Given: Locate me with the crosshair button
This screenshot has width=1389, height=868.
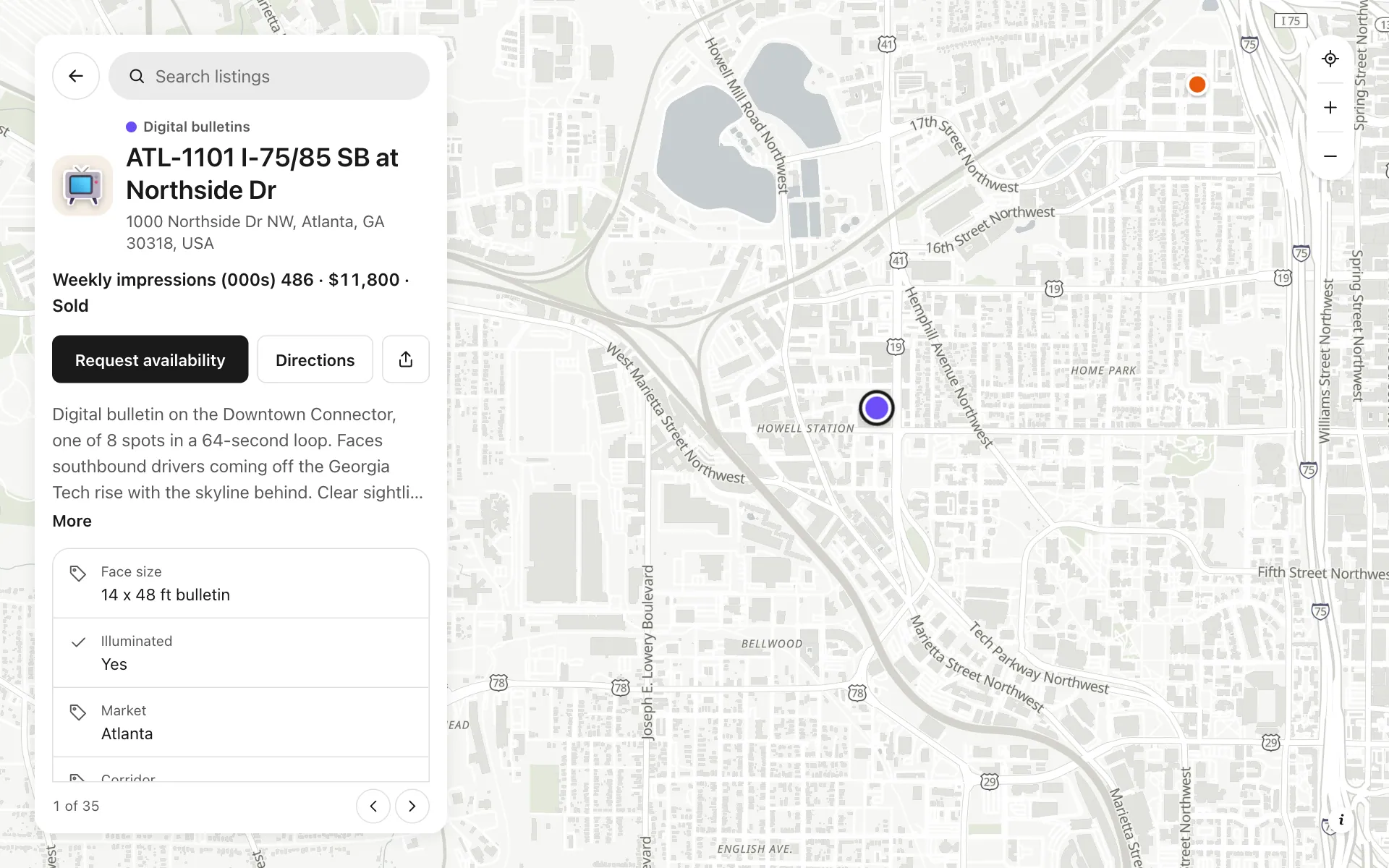Looking at the screenshot, I should 1330,59.
